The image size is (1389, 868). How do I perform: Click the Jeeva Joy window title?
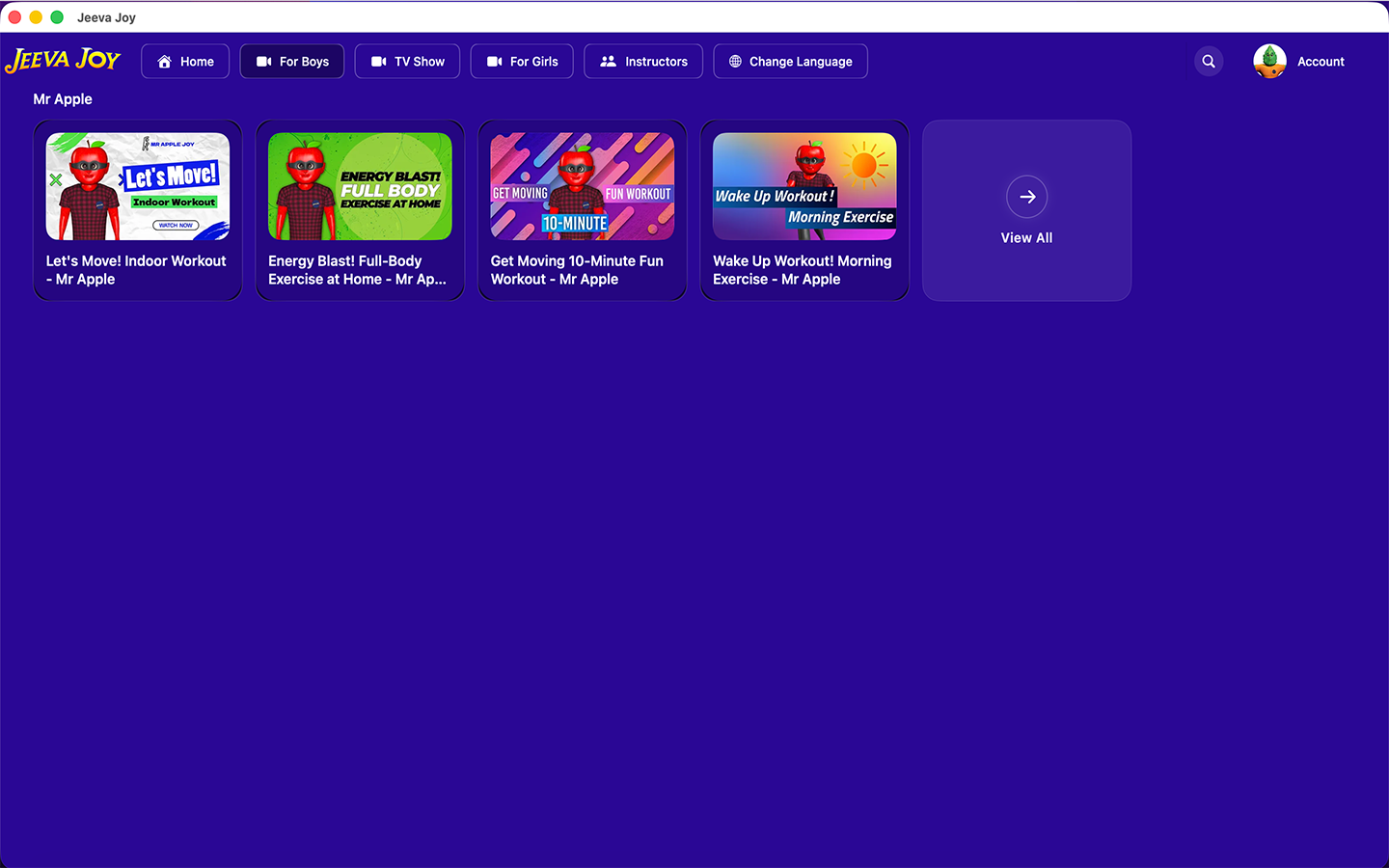(x=106, y=17)
